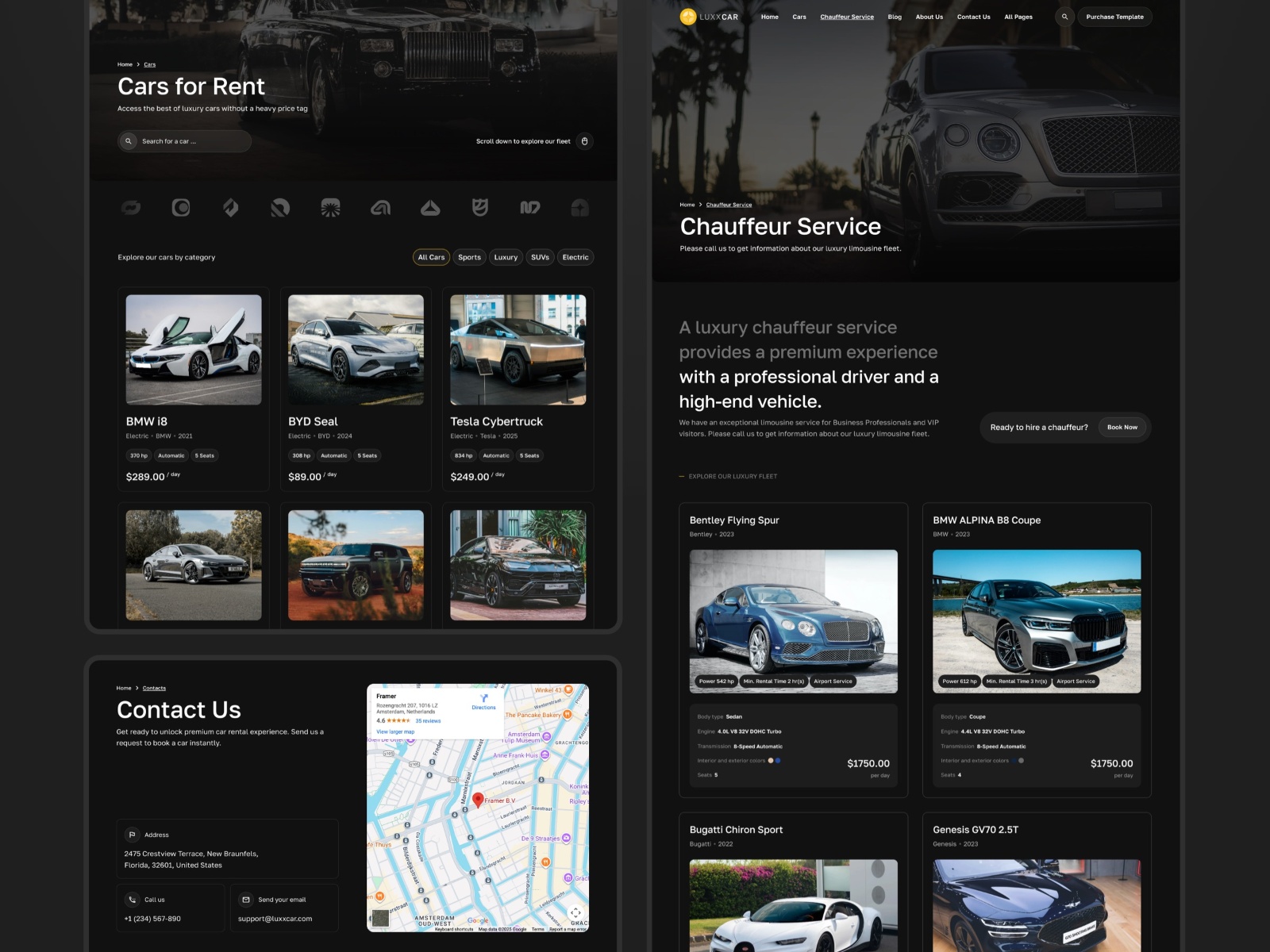The image size is (1270, 952).
Task: Click the Book Now button
Action: 1122,427
